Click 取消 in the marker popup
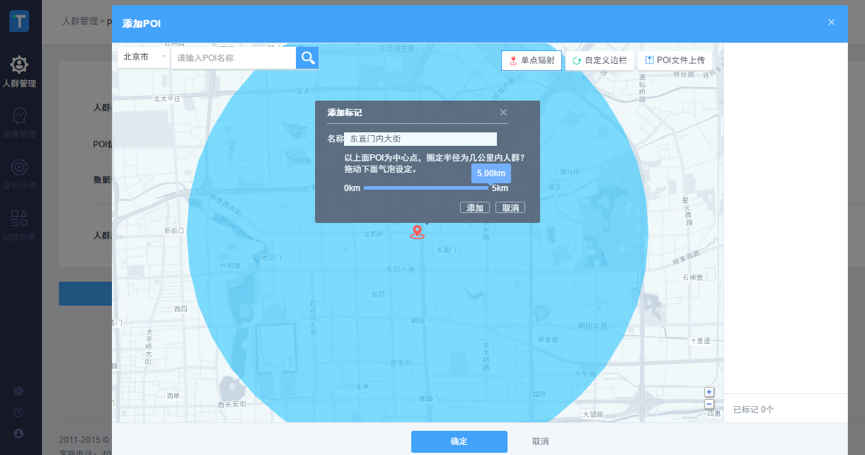 point(510,208)
